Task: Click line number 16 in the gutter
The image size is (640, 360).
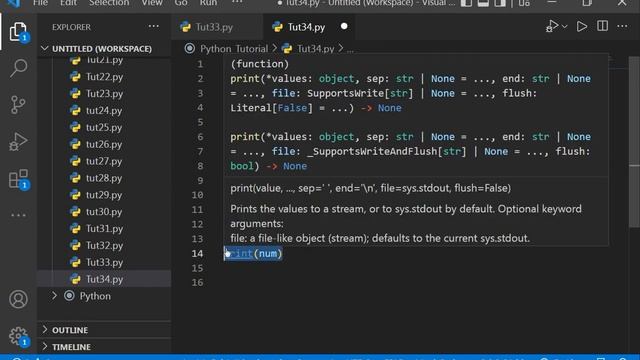Action: 198,282
